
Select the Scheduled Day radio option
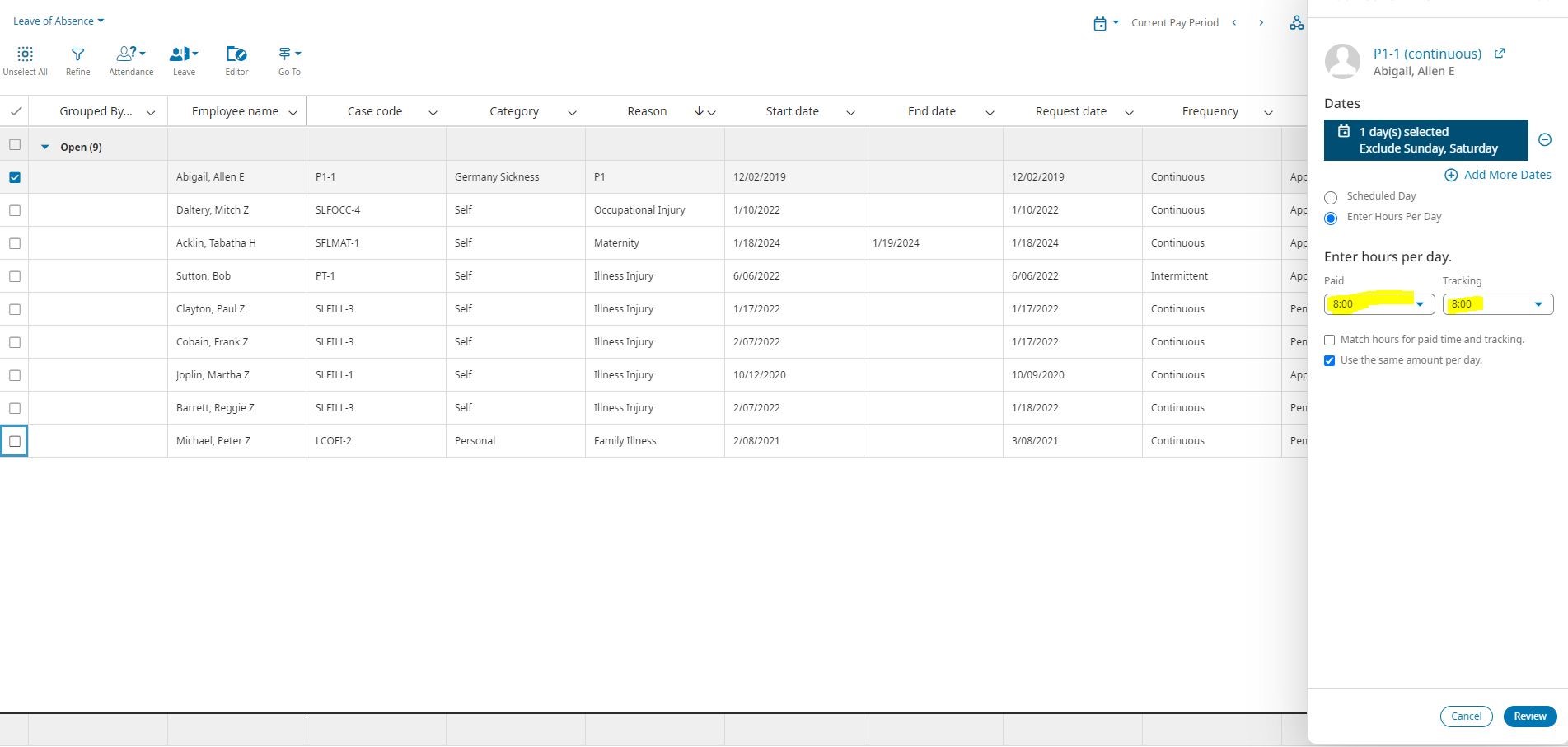coord(1331,198)
